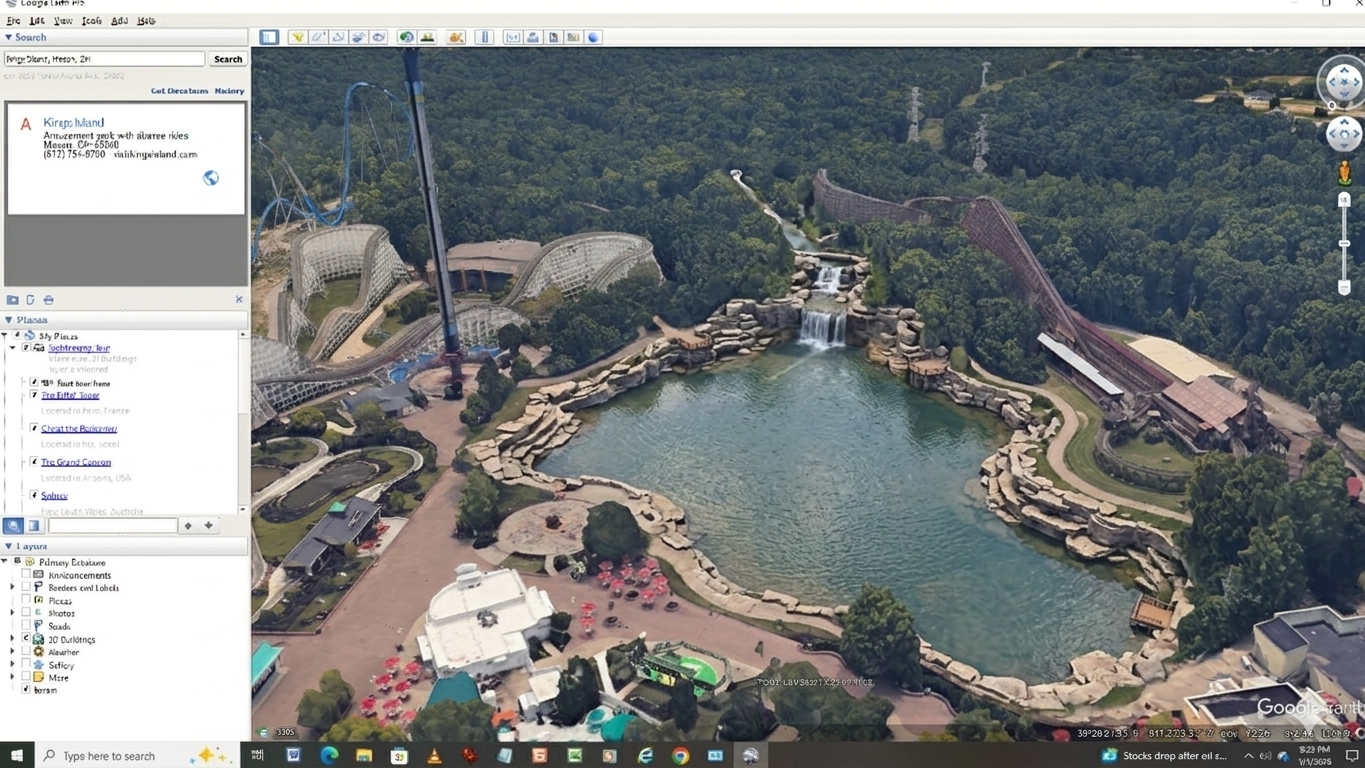Click the Search button
The image size is (1365, 768).
coord(228,59)
